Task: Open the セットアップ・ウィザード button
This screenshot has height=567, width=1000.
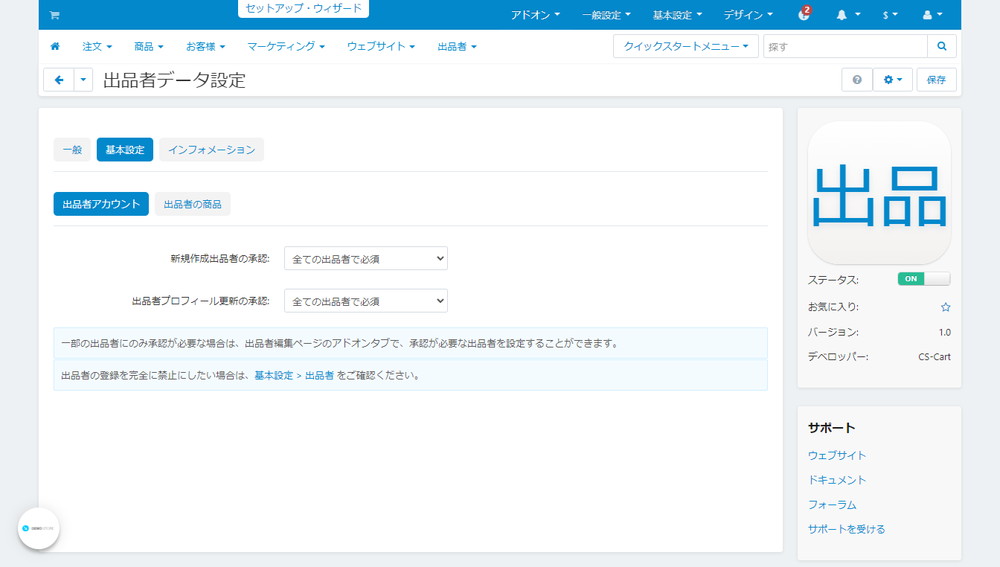Action: (304, 8)
